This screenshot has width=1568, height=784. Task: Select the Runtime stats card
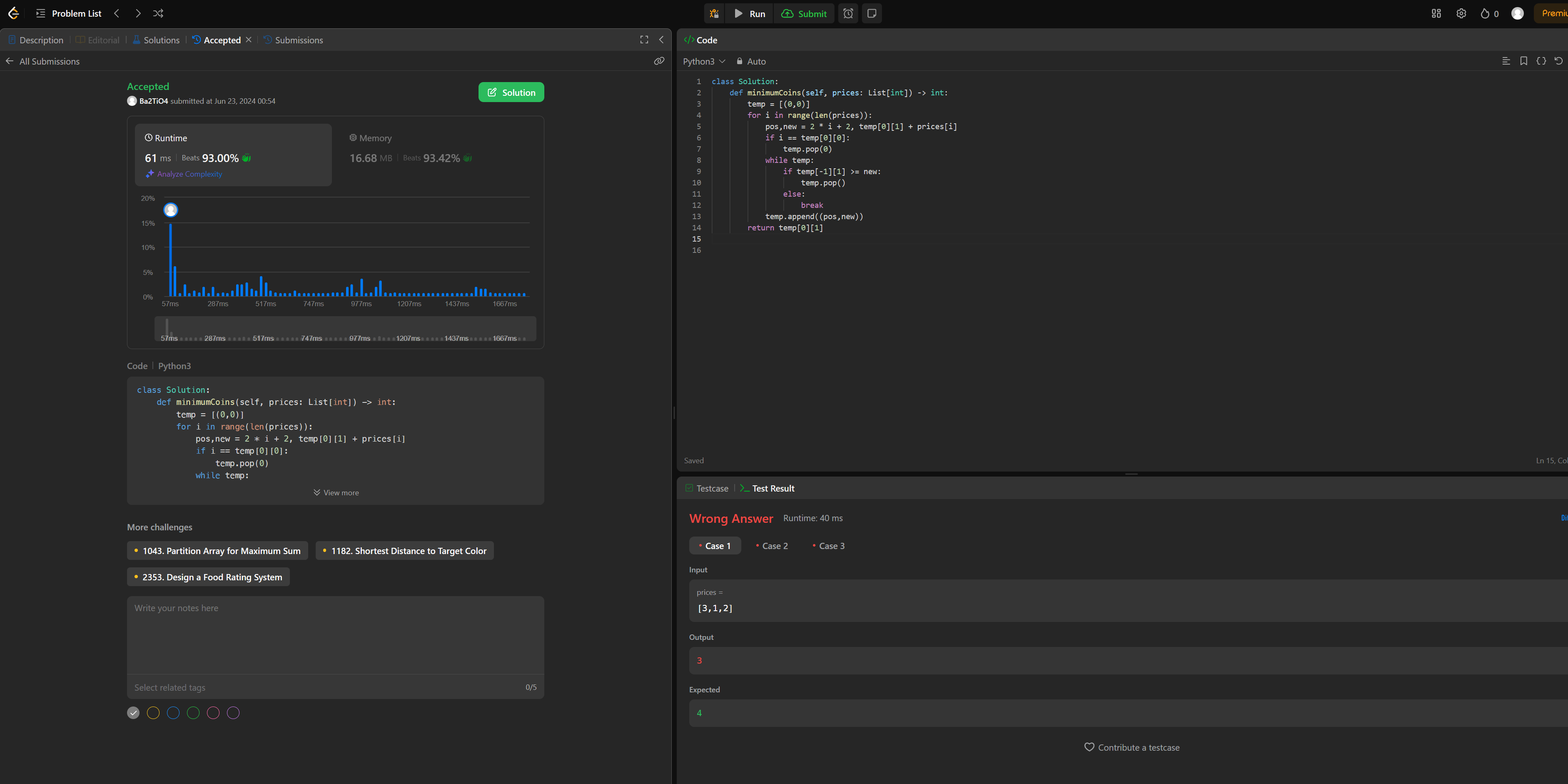tap(233, 155)
